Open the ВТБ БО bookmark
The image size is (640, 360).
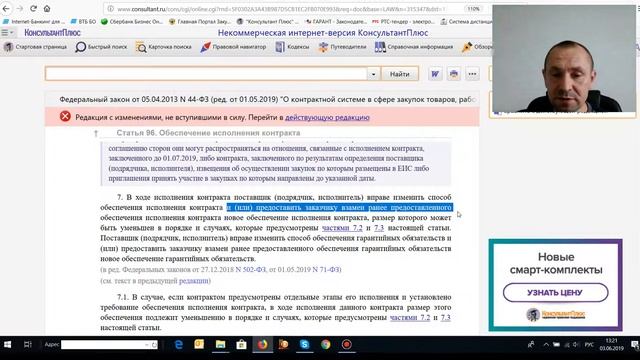click(83, 21)
